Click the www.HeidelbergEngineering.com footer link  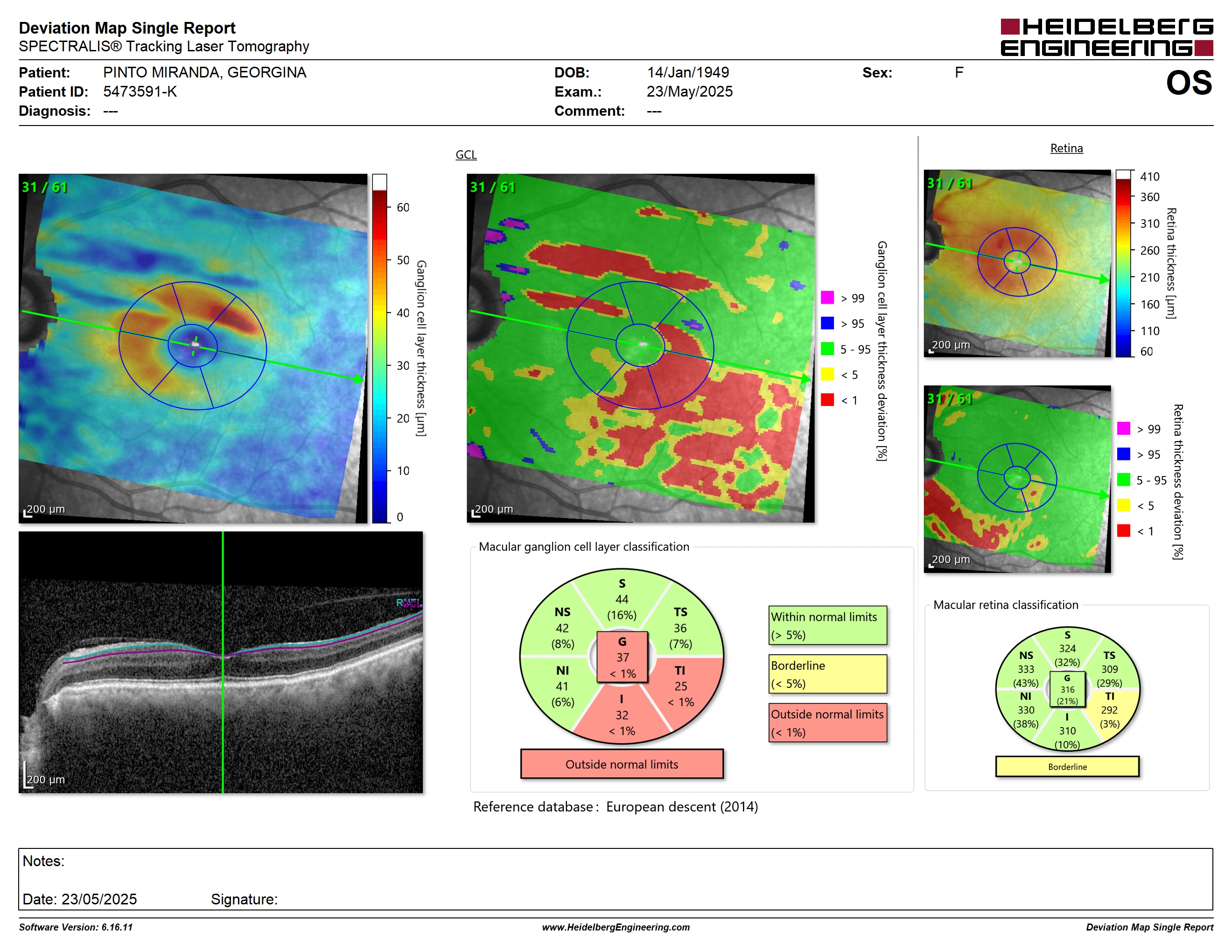pos(616,927)
